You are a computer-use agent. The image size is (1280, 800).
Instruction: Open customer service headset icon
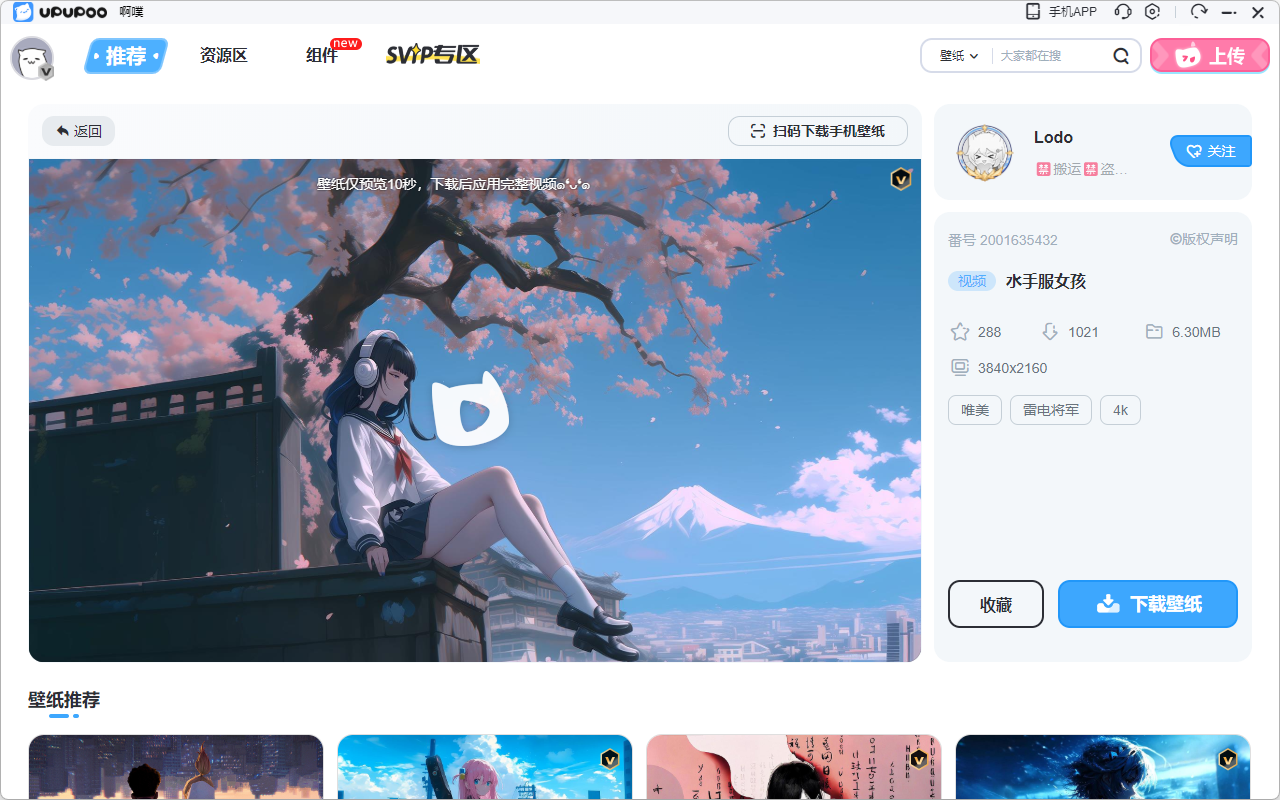click(1123, 12)
